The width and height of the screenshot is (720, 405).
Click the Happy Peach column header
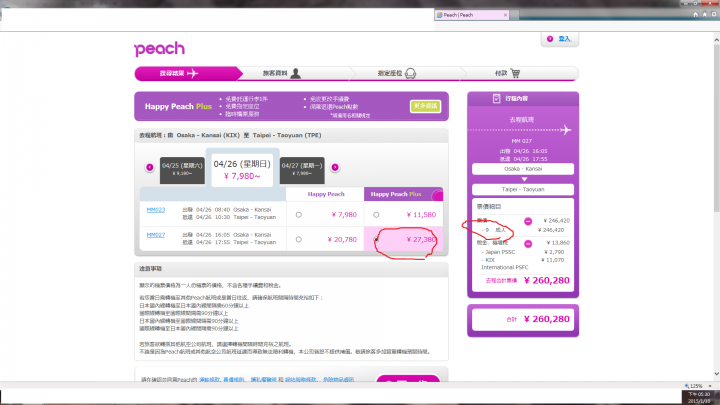[x=326, y=194]
